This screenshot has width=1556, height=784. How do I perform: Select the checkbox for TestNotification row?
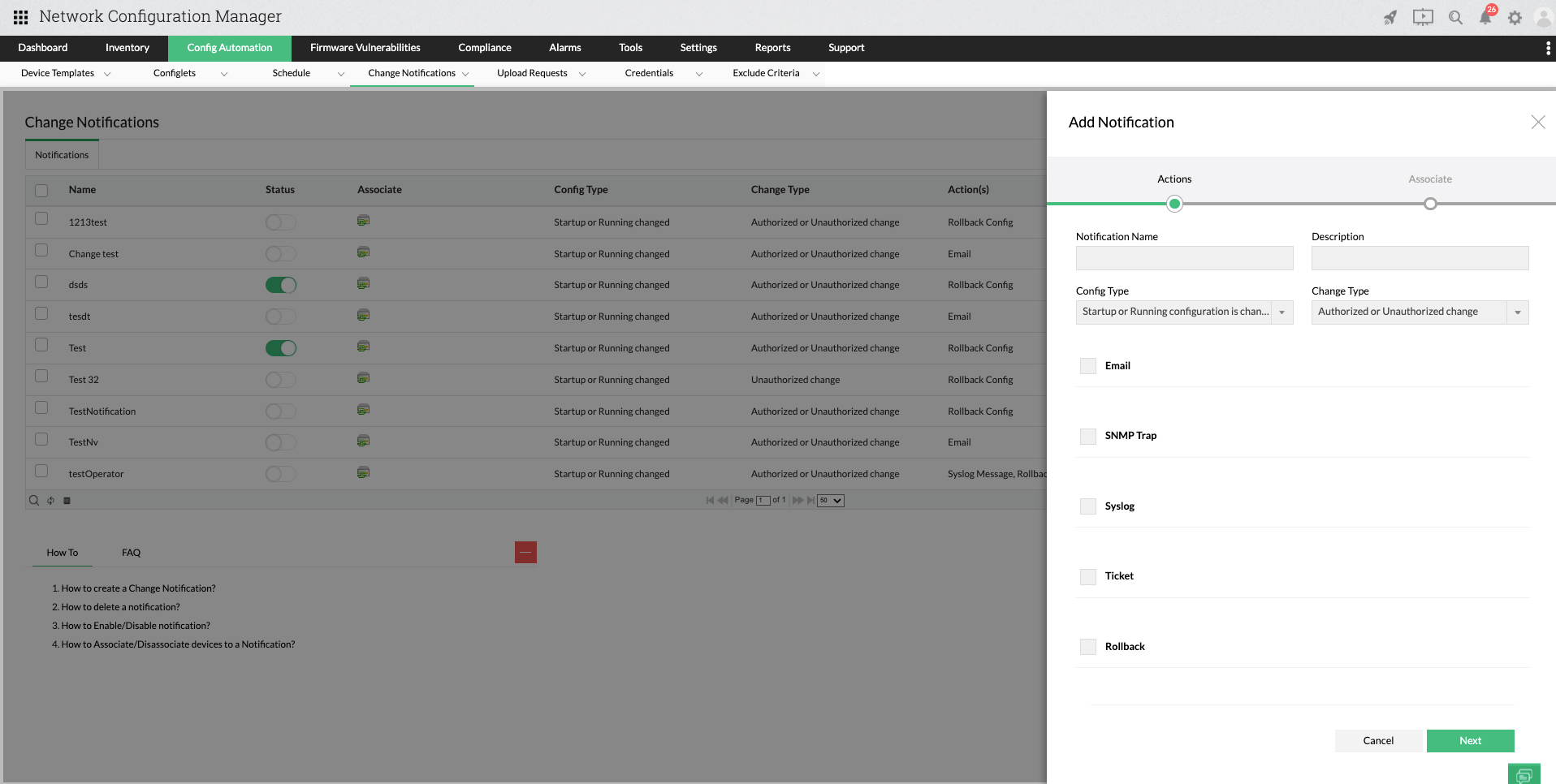click(41, 408)
